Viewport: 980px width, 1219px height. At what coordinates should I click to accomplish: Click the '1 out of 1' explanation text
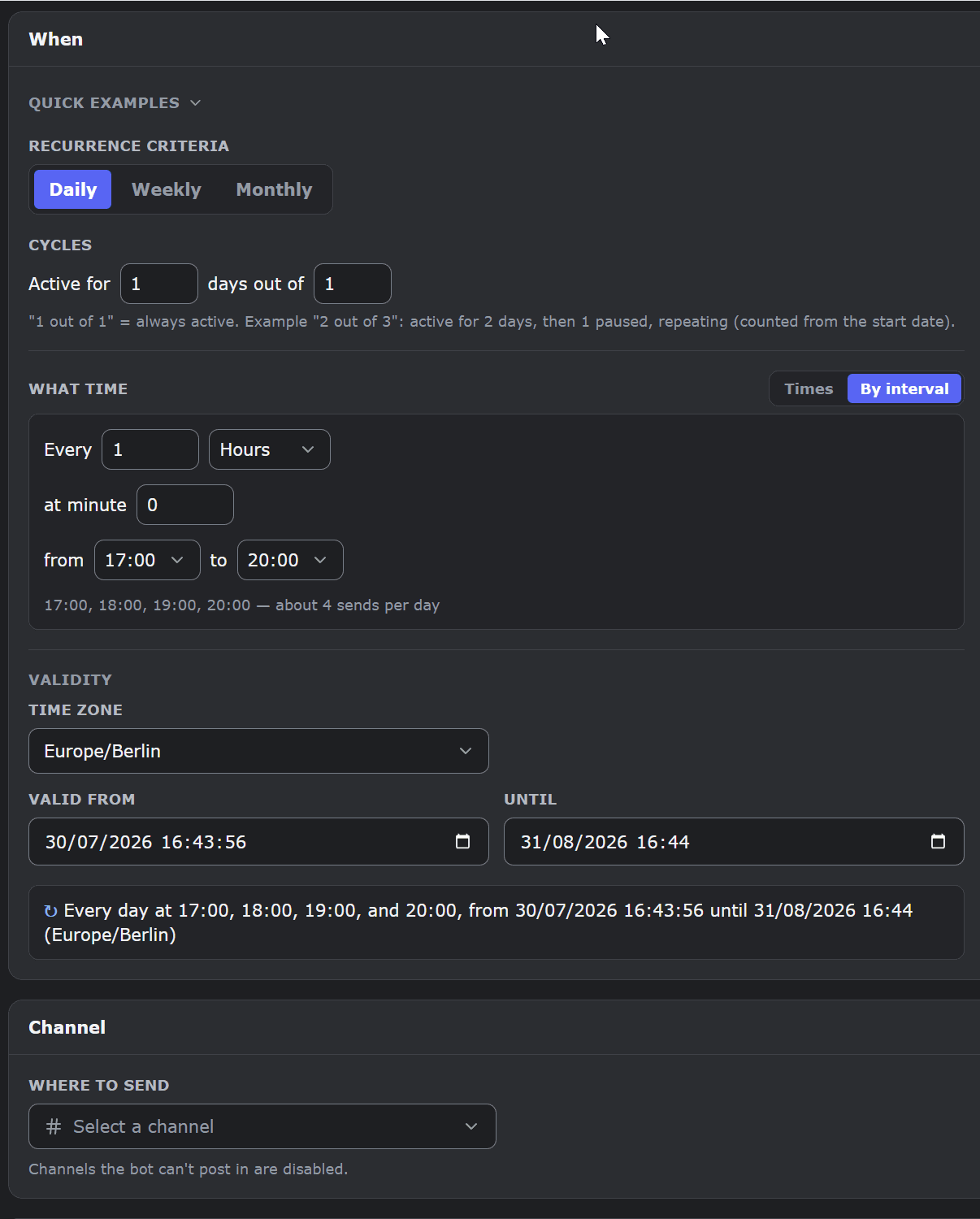click(x=492, y=322)
